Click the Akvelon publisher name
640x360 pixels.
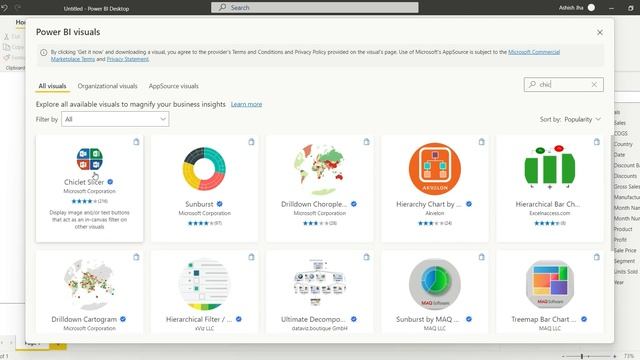[x=435, y=213]
